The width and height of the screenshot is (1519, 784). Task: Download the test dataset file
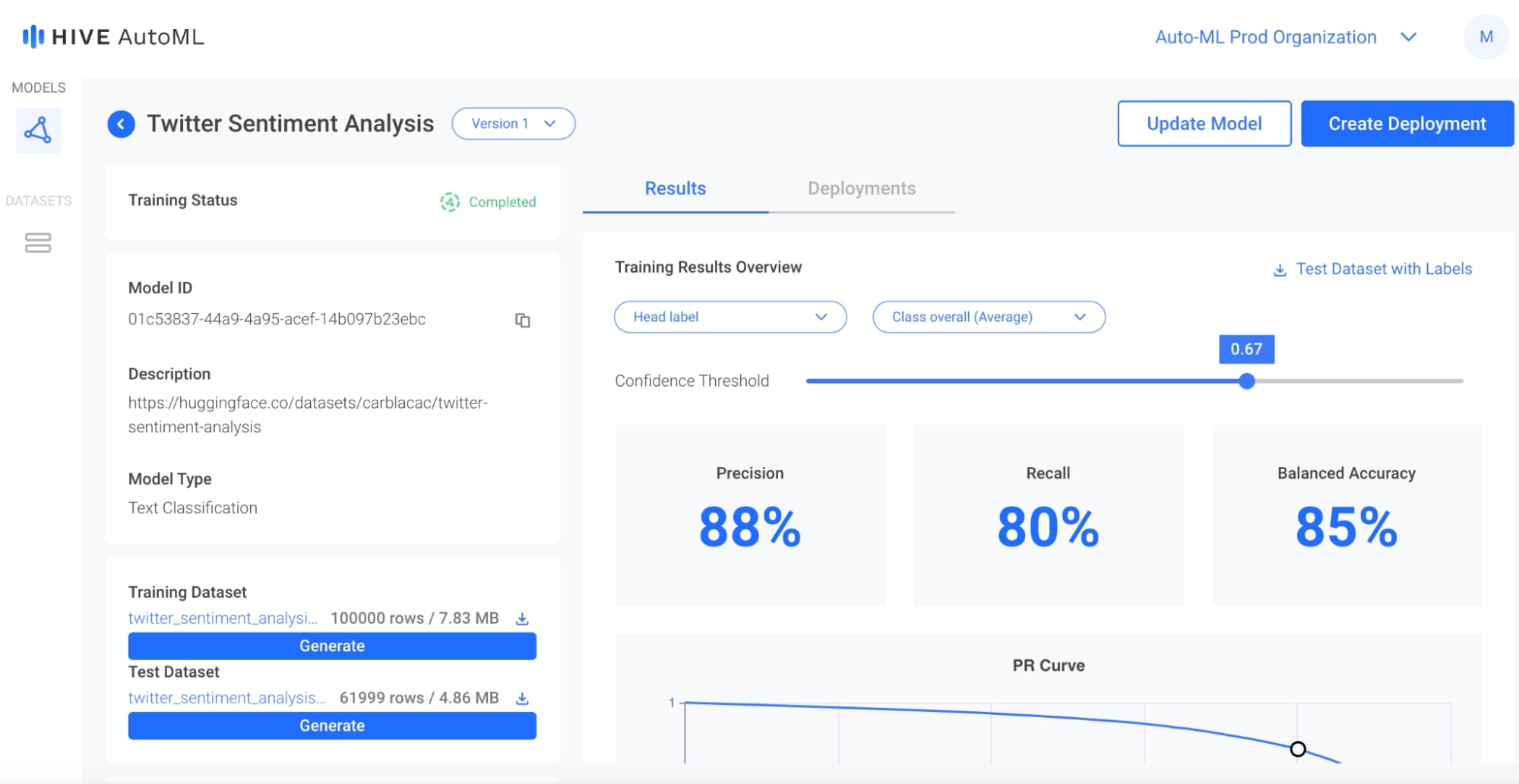point(523,697)
